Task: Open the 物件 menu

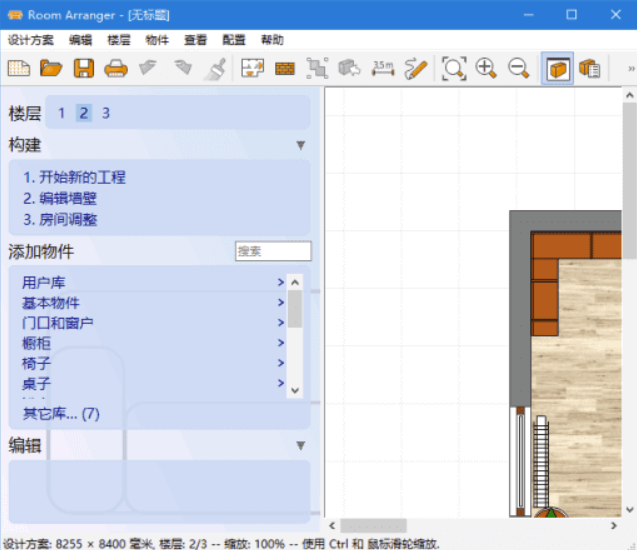Action: (x=157, y=40)
